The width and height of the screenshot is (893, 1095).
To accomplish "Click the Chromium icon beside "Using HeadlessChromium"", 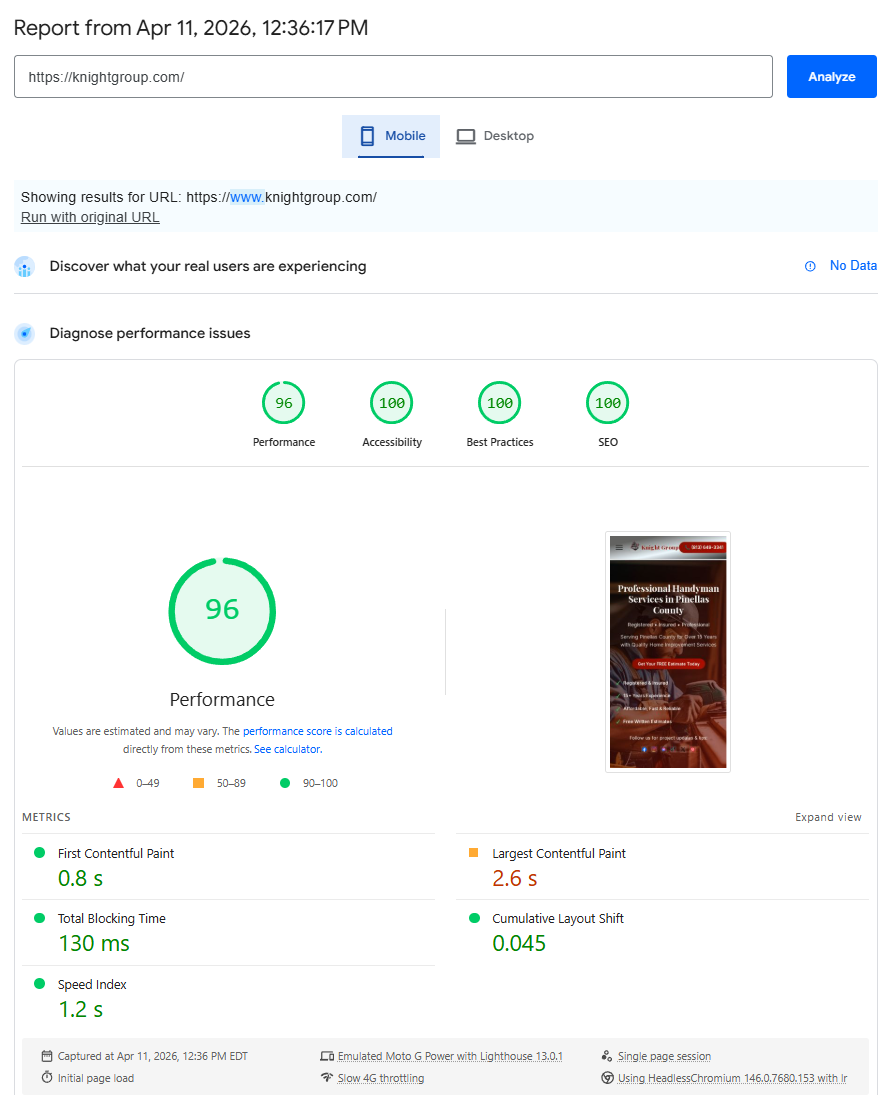I will pos(608,1078).
